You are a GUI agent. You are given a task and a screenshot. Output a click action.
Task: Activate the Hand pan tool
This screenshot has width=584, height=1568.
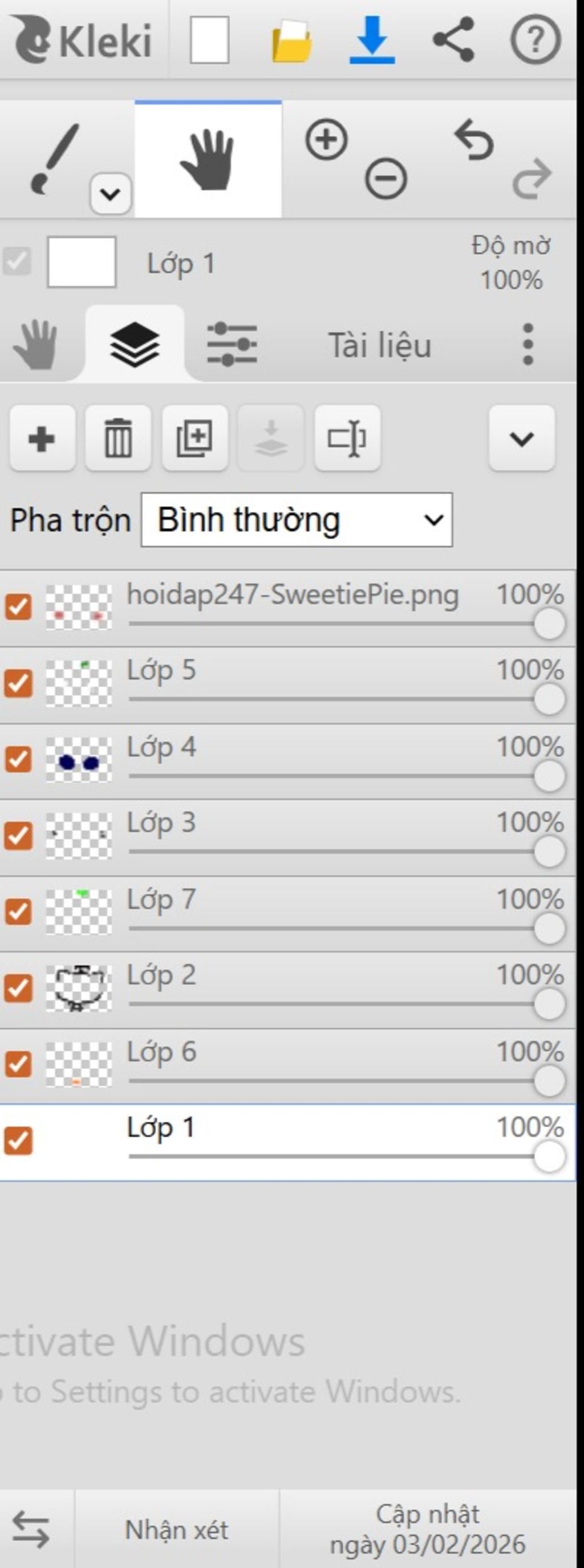coord(208,160)
